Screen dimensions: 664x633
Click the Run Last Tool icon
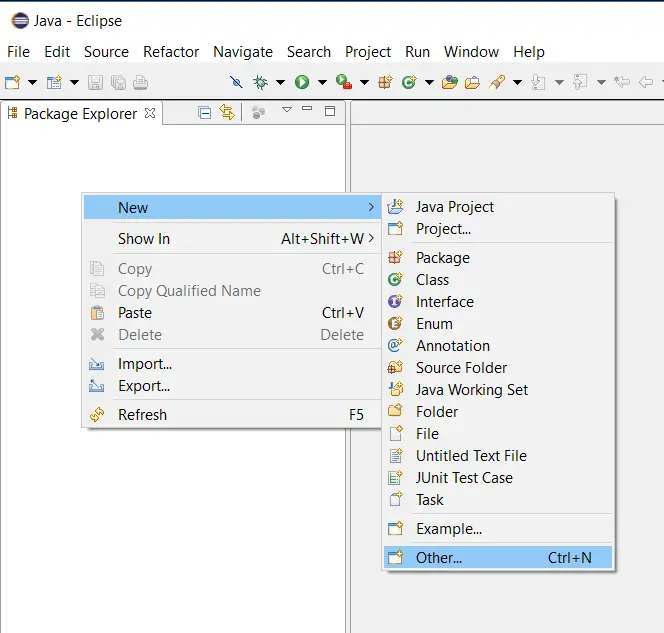click(344, 82)
